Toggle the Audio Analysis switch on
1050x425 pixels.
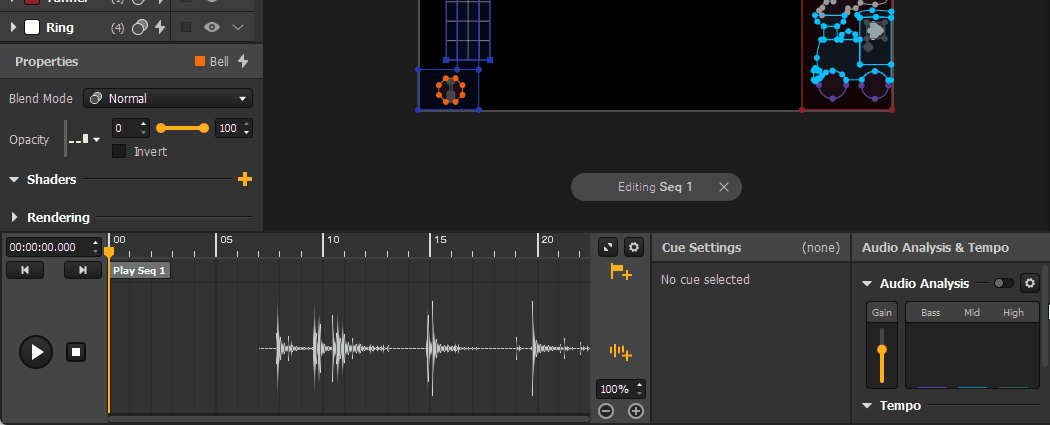pos(1003,283)
